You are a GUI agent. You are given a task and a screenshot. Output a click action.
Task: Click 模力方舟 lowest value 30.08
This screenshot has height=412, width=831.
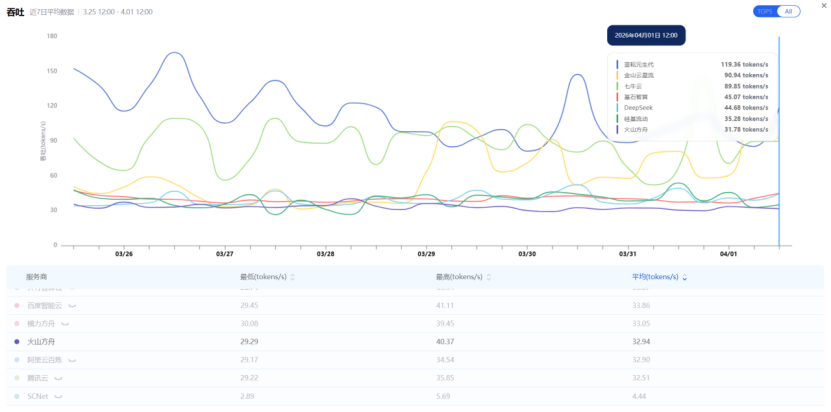[249, 323]
